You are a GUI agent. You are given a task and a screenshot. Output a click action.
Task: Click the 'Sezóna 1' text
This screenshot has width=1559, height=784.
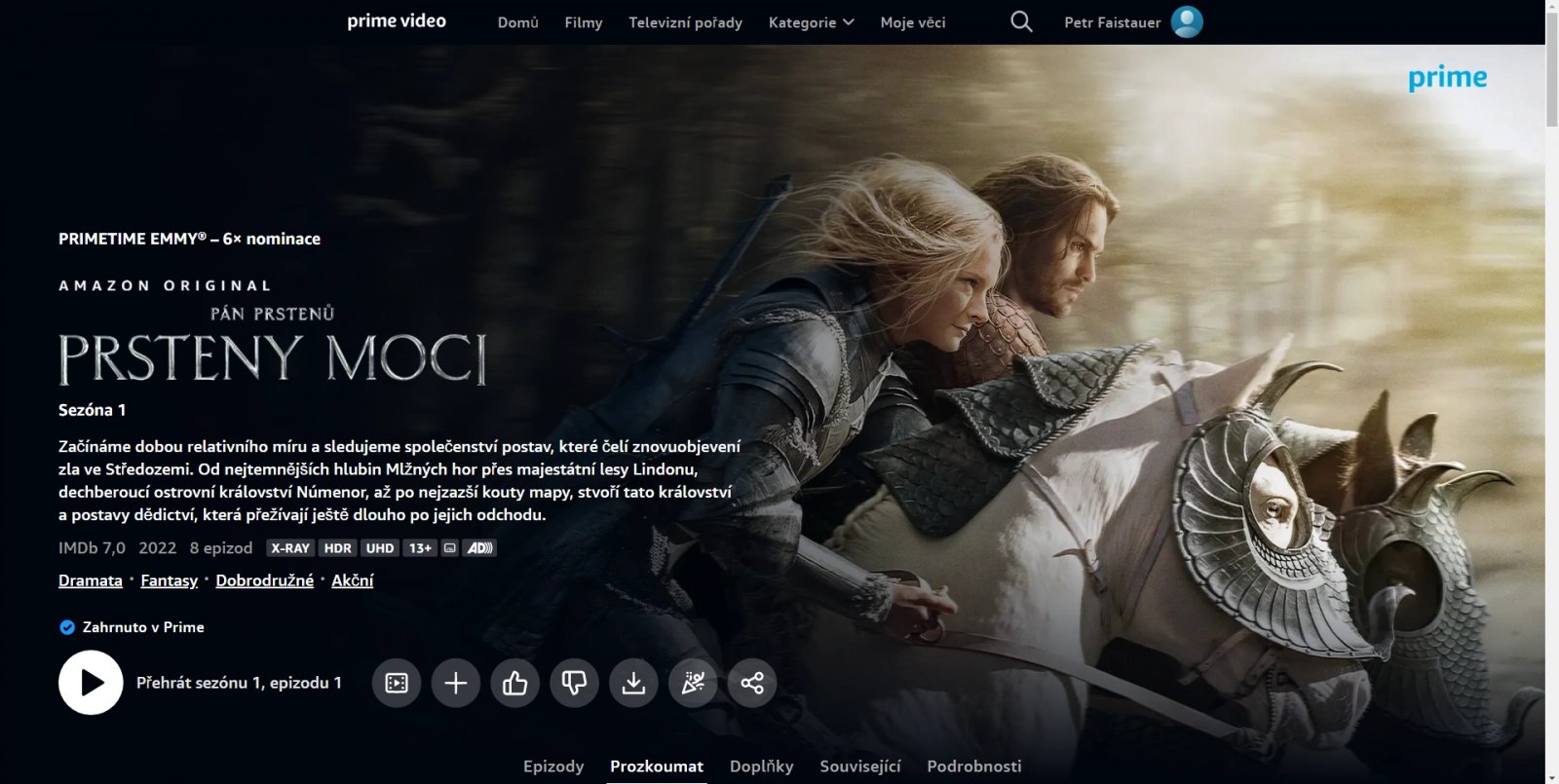click(93, 410)
